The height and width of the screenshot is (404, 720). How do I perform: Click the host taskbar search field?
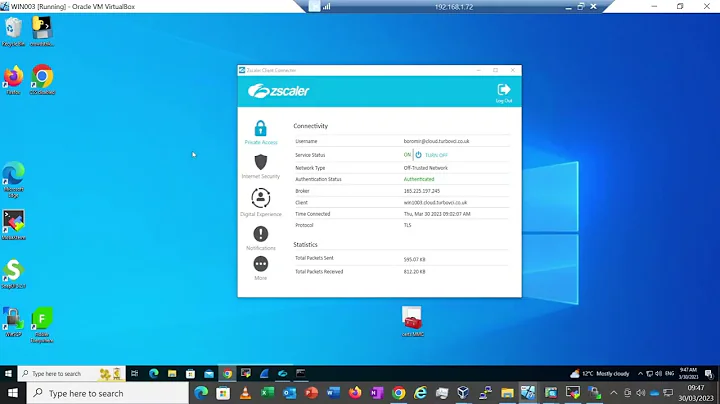(107, 393)
